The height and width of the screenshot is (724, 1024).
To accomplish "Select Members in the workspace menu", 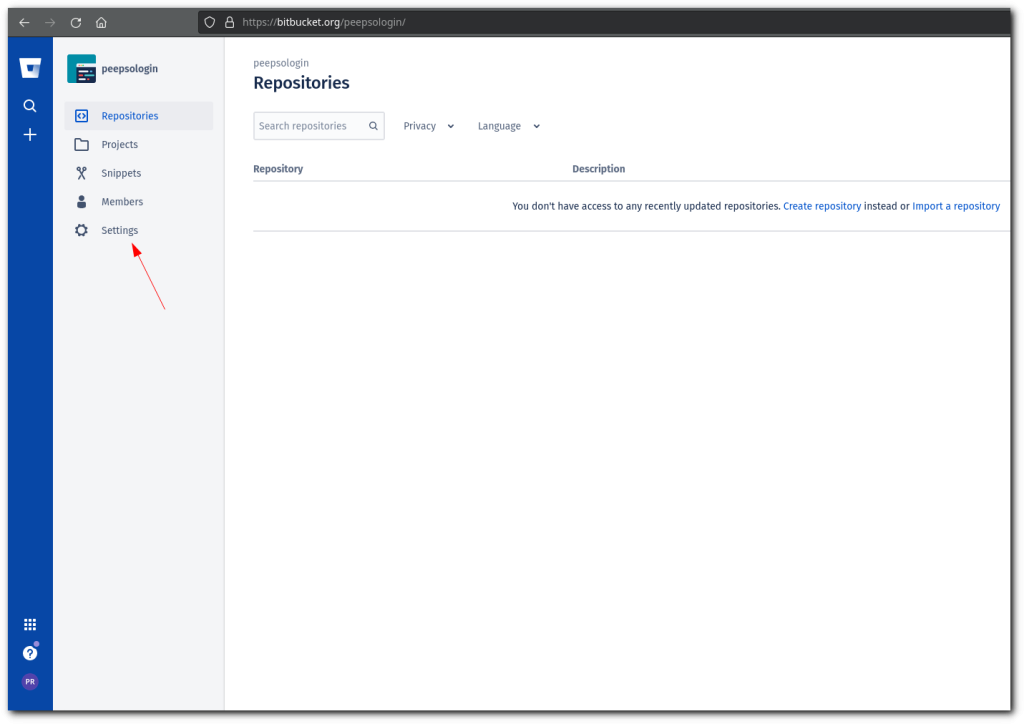I will pos(121,201).
